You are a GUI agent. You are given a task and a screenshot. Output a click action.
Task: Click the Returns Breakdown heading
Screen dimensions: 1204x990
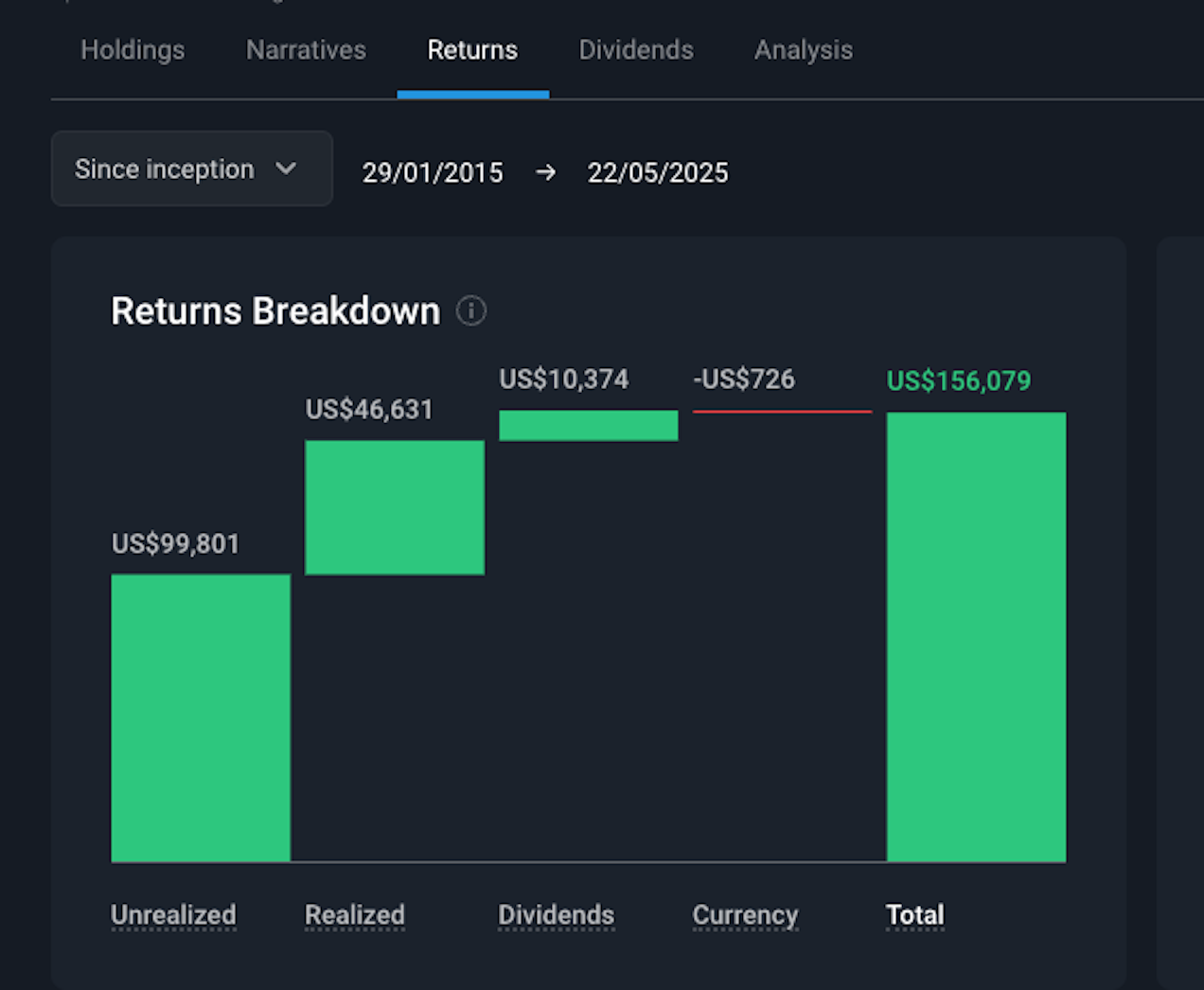(275, 310)
